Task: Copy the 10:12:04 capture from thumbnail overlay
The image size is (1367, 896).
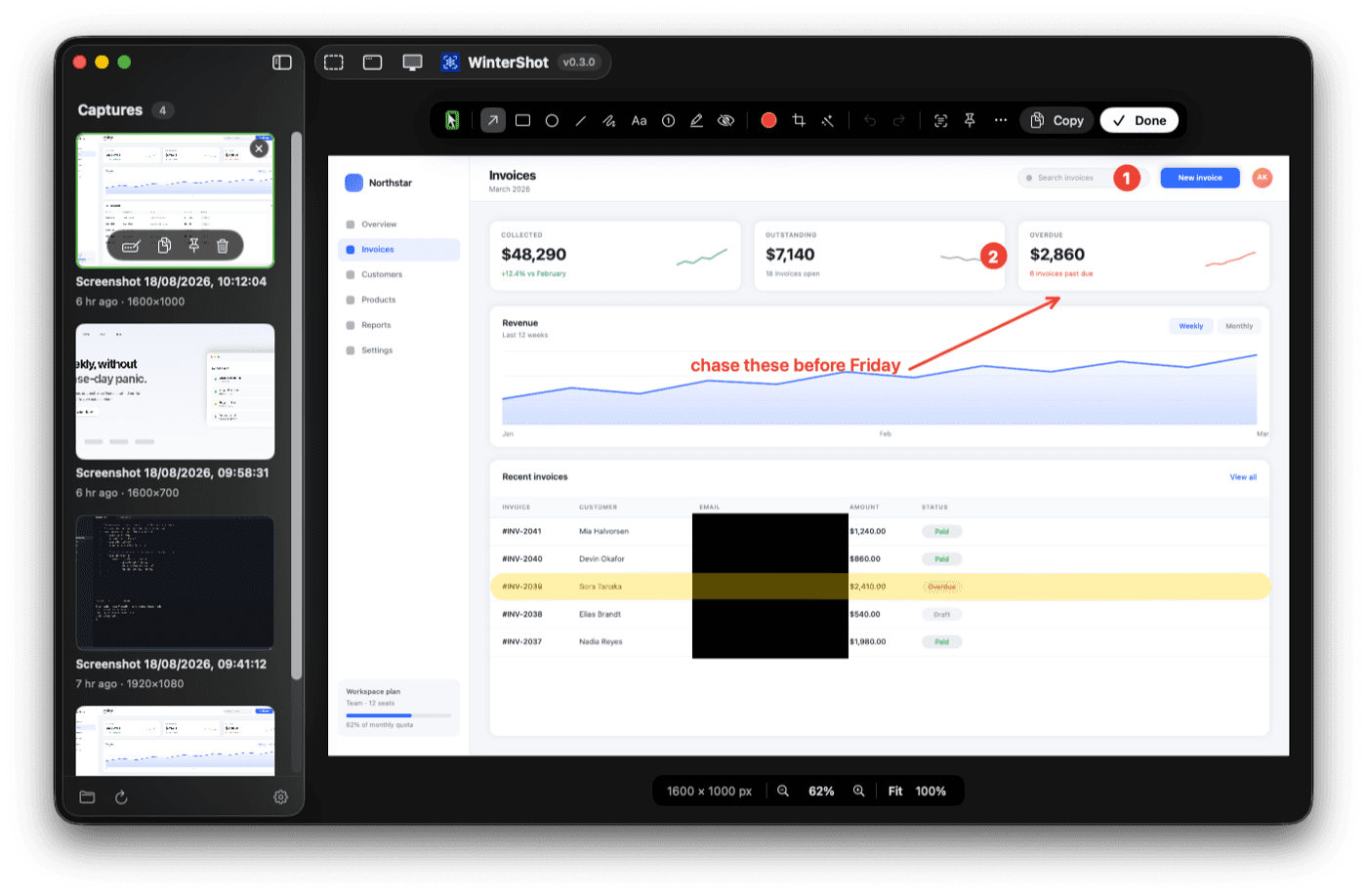Action: click(x=164, y=246)
